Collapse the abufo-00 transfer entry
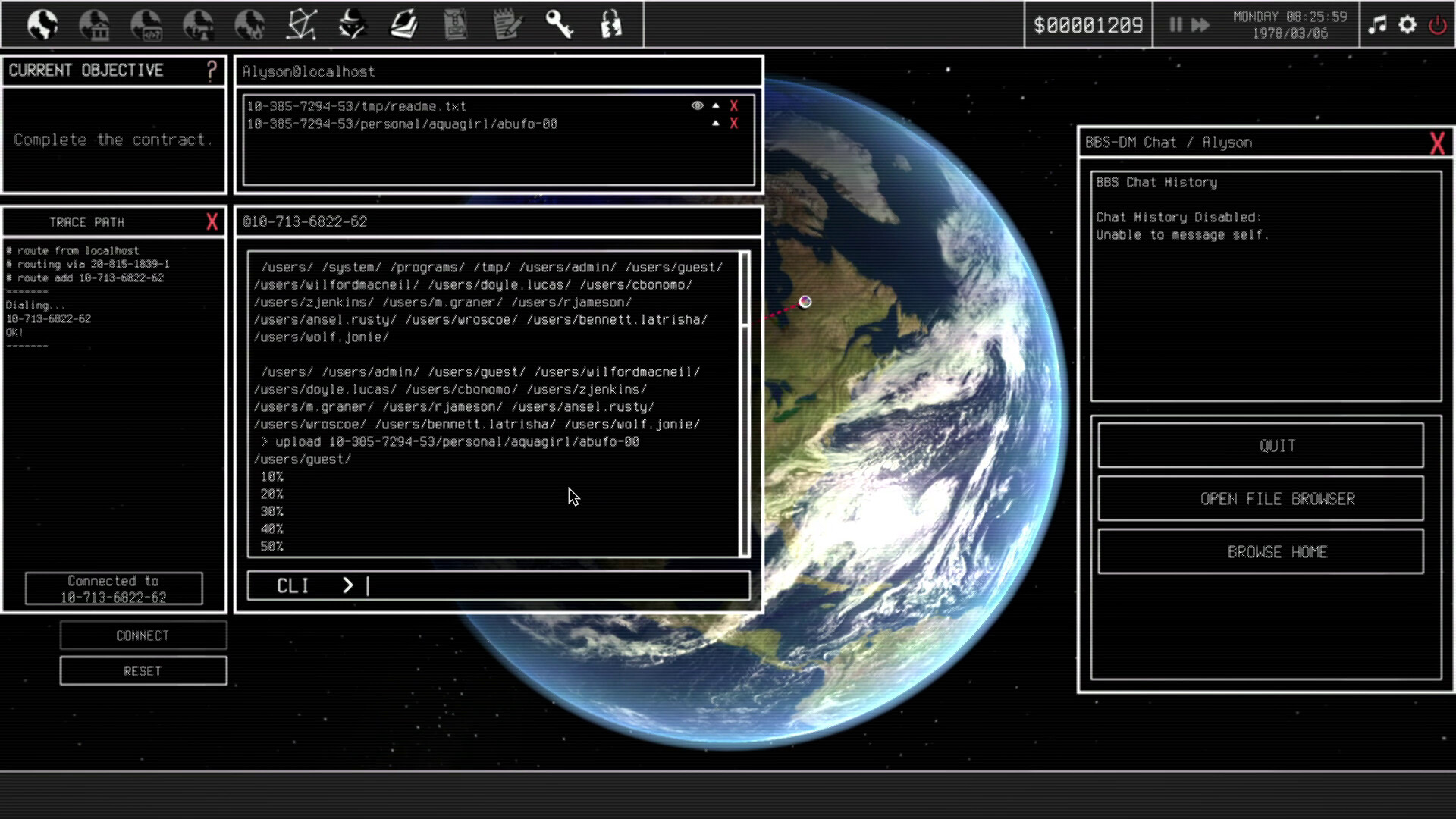This screenshot has width=1456, height=819. 715,123
